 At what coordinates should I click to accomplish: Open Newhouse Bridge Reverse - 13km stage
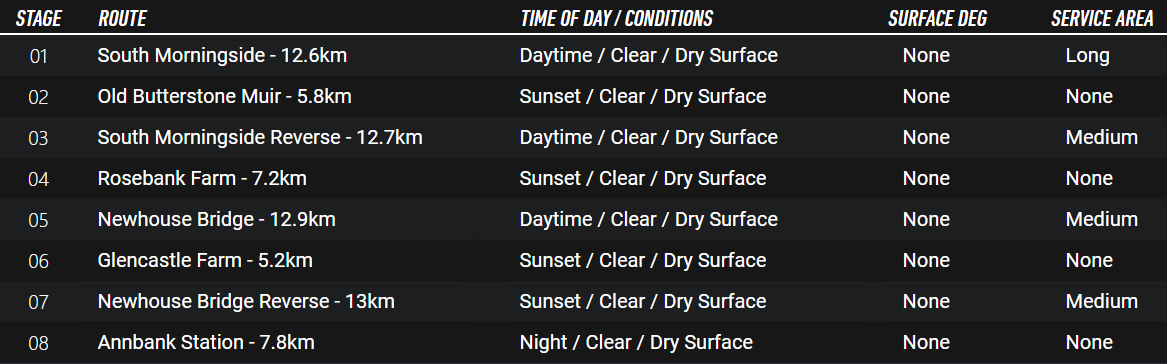pos(246,301)
